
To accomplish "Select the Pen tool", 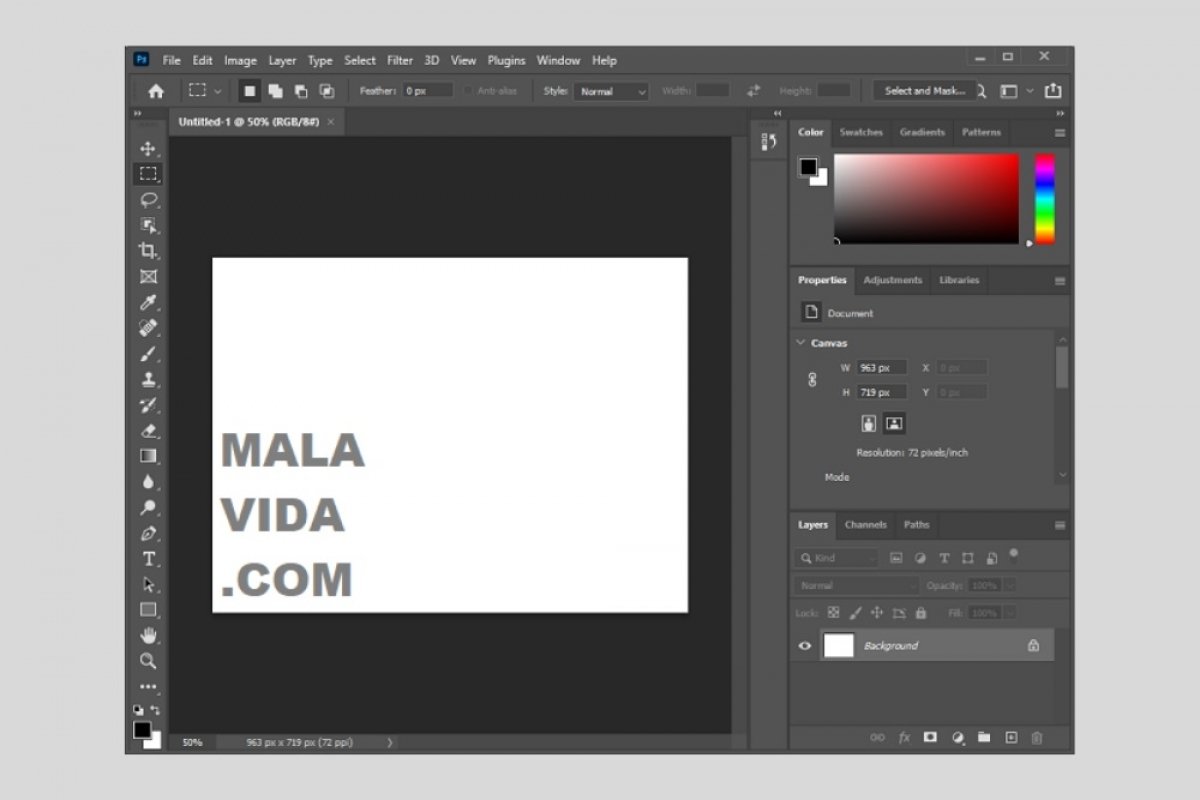I will tap(148, 533).
